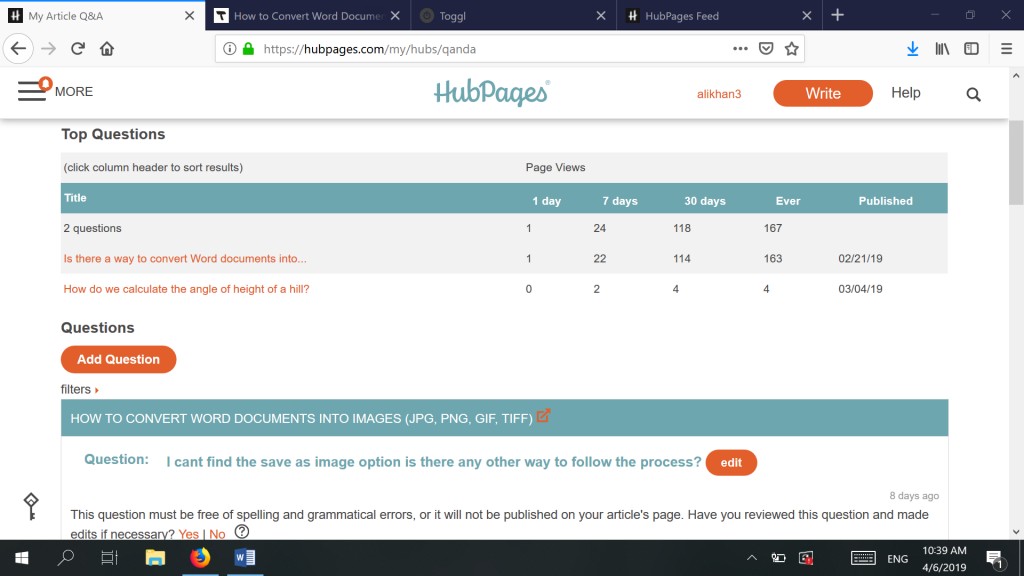
Task: Sort table by 30 days column
Action: [705, 201]
